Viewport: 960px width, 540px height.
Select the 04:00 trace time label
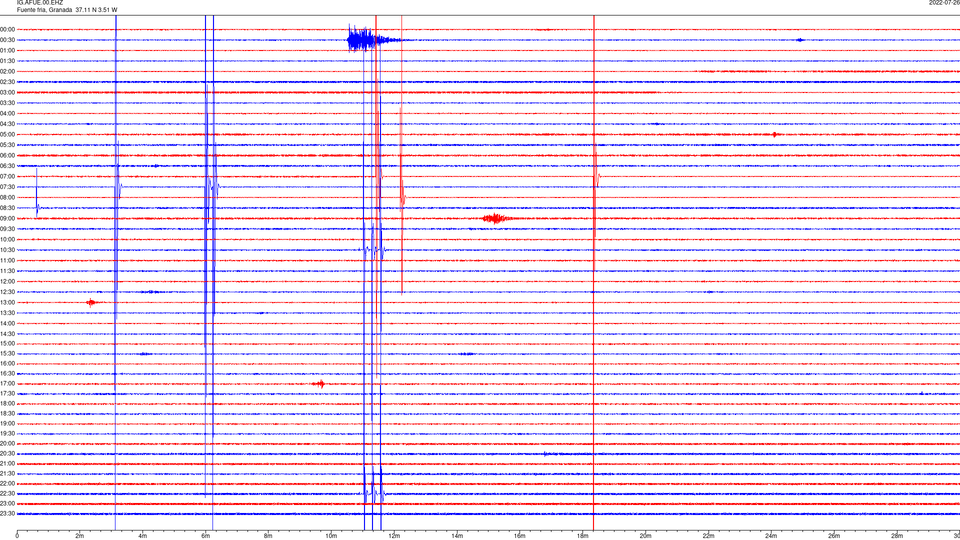(x=7, y=113)
